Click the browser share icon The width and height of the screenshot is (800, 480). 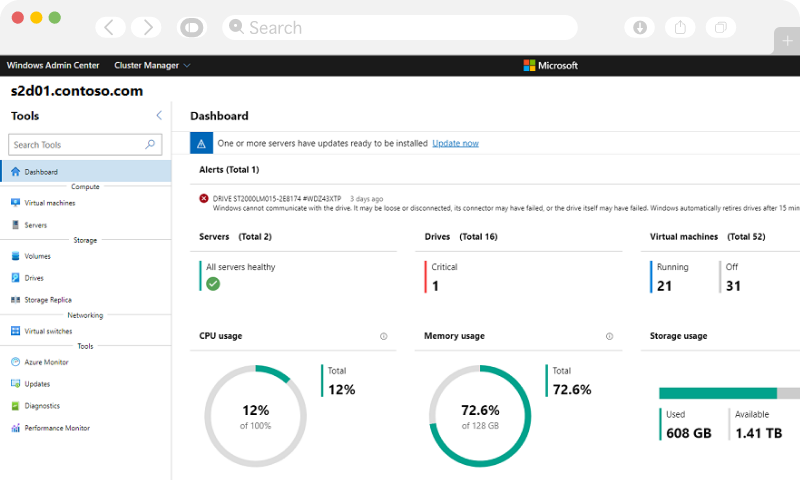[x=680, y=27]
